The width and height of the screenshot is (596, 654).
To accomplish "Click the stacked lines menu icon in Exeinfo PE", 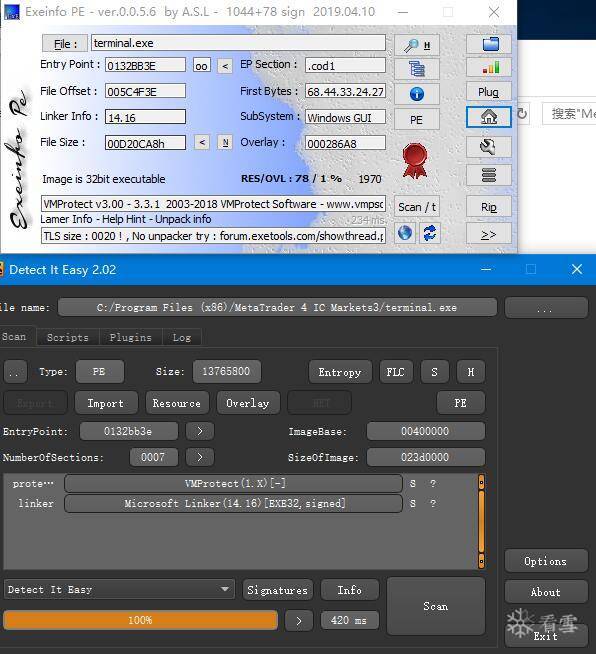I will click(x=489, y=175).
